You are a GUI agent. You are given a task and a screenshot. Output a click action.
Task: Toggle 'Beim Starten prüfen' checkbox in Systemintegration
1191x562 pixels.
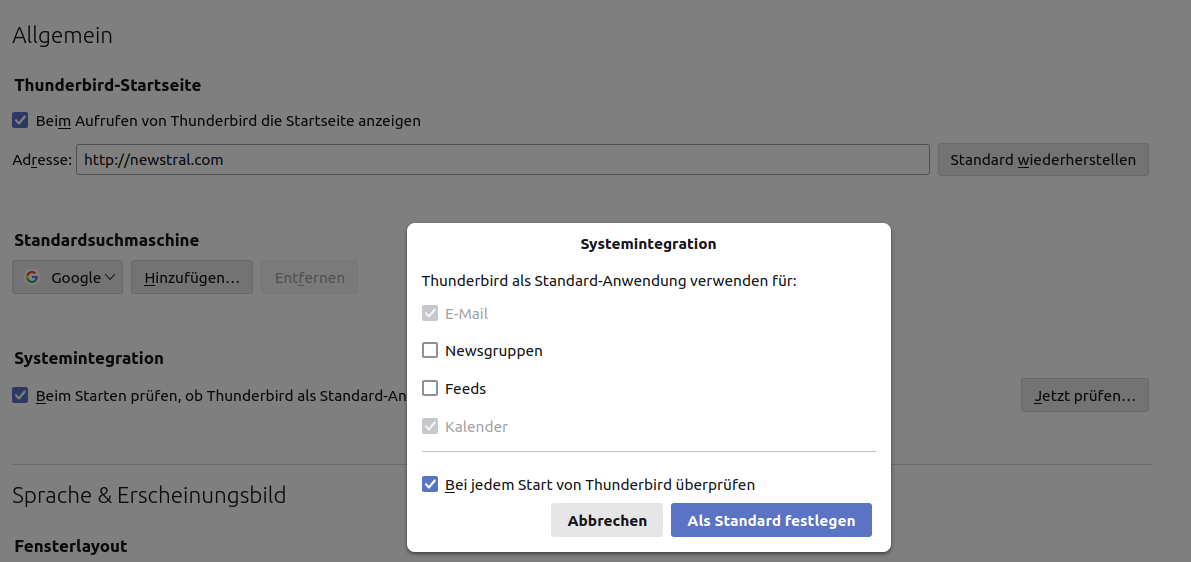click(x=21, y=395)
